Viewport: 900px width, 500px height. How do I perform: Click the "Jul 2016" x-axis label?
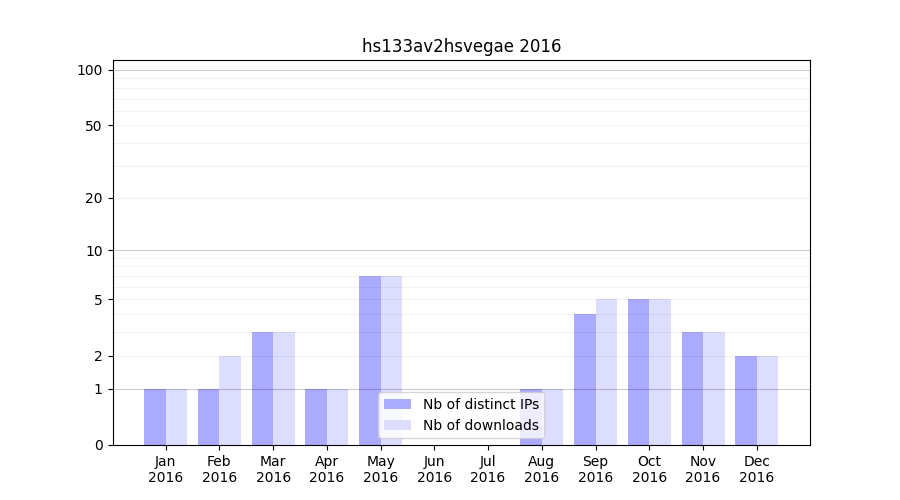[488, 469]
